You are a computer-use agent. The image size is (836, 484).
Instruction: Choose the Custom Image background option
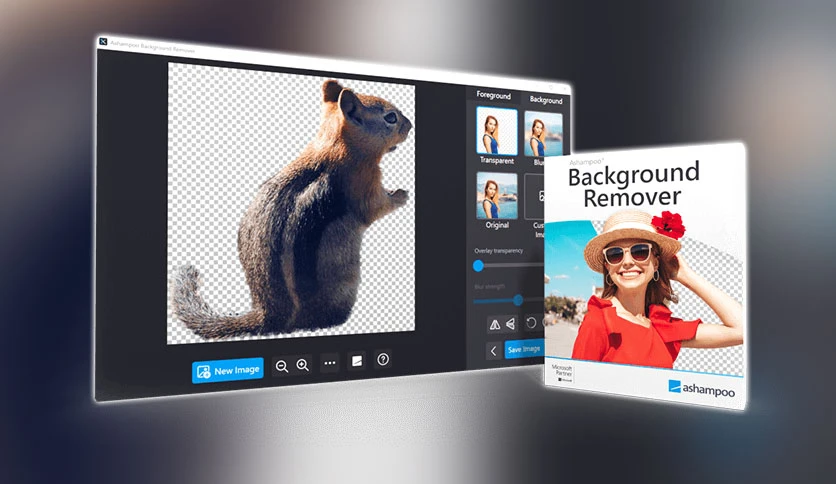point(535,197)
